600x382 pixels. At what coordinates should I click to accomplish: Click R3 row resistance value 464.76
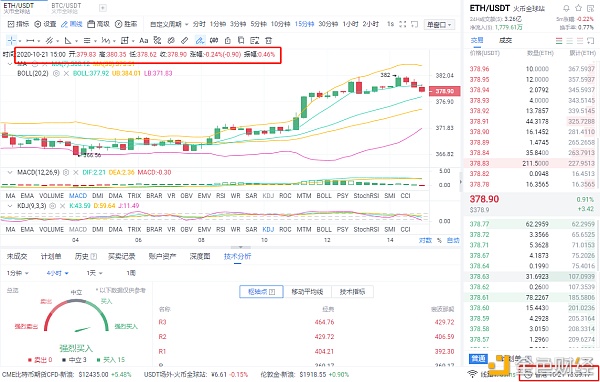click(324, 322)
